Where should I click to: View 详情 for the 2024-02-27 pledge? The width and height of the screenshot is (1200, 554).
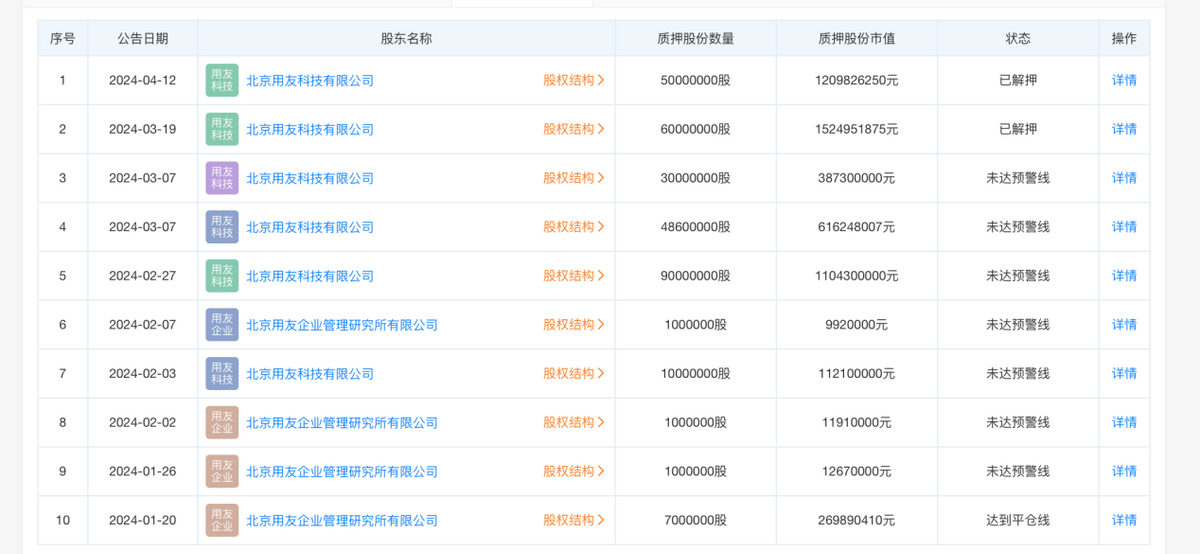1124,276
